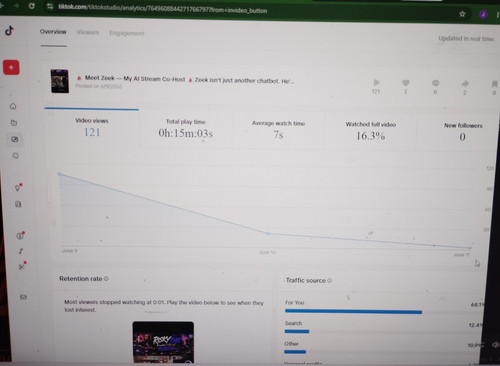The width and height of the screenshot is (500, 366).
Task: Click the 16.3% watched full video value
Action: [x=370, y=136]
